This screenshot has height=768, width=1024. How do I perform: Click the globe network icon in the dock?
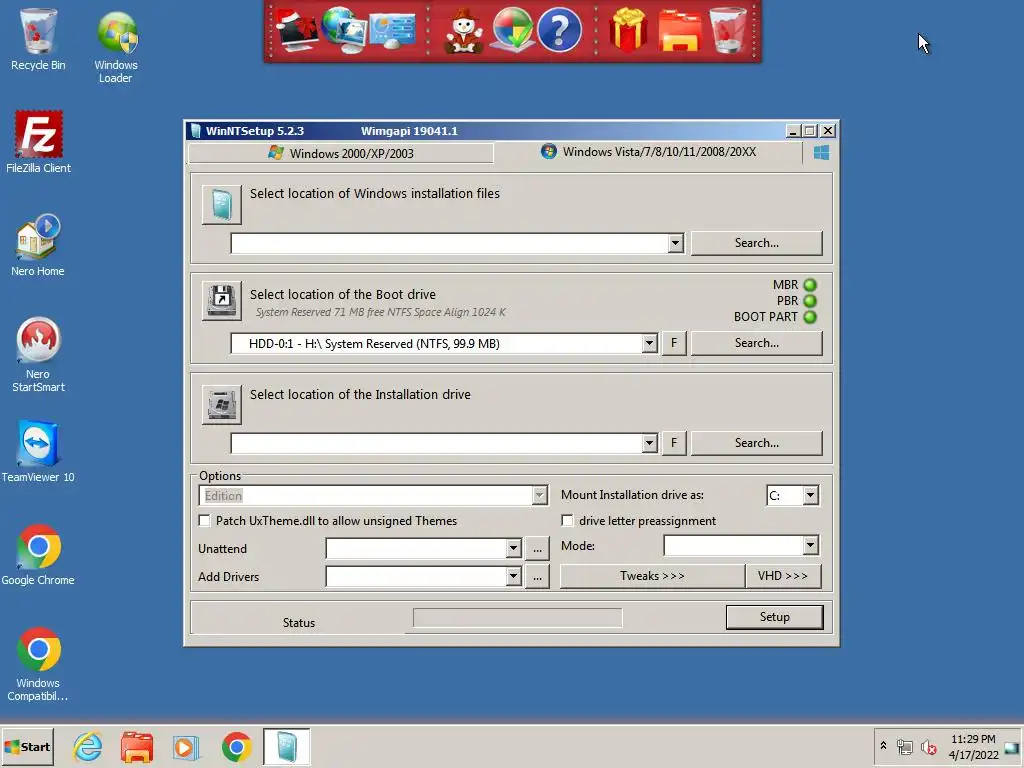[x=343, y=29]
